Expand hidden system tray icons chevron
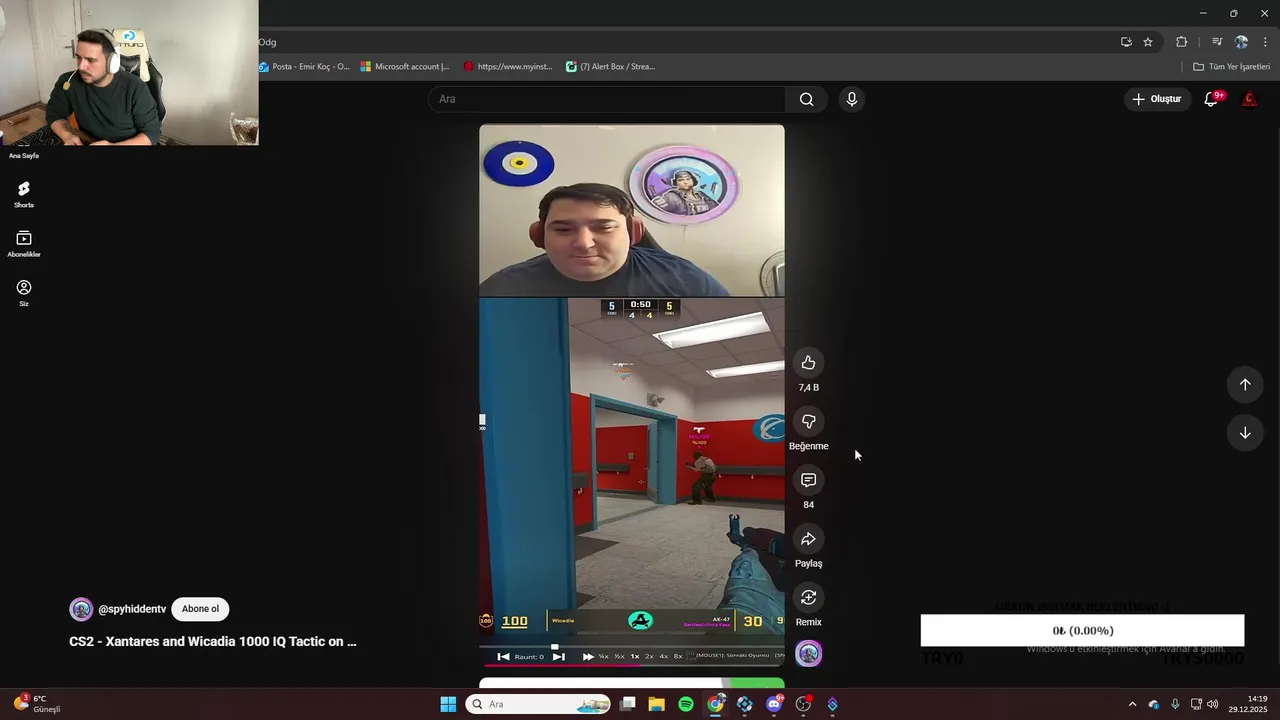 point(1132,705)
